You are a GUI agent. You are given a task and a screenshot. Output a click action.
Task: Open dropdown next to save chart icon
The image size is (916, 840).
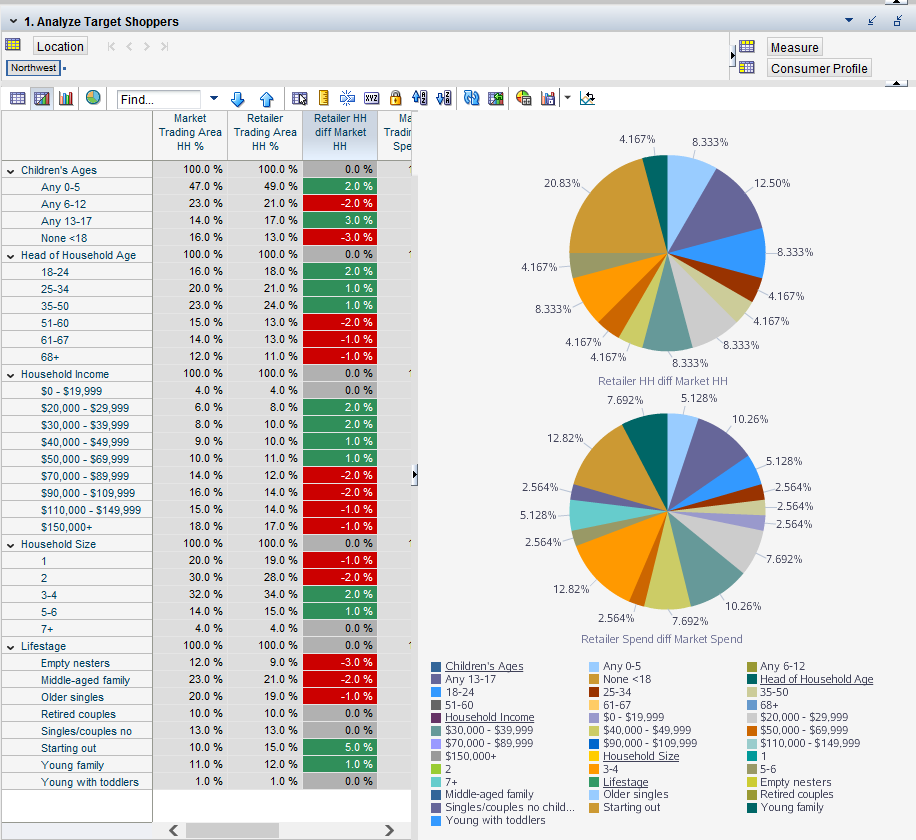tap(567, 98)
